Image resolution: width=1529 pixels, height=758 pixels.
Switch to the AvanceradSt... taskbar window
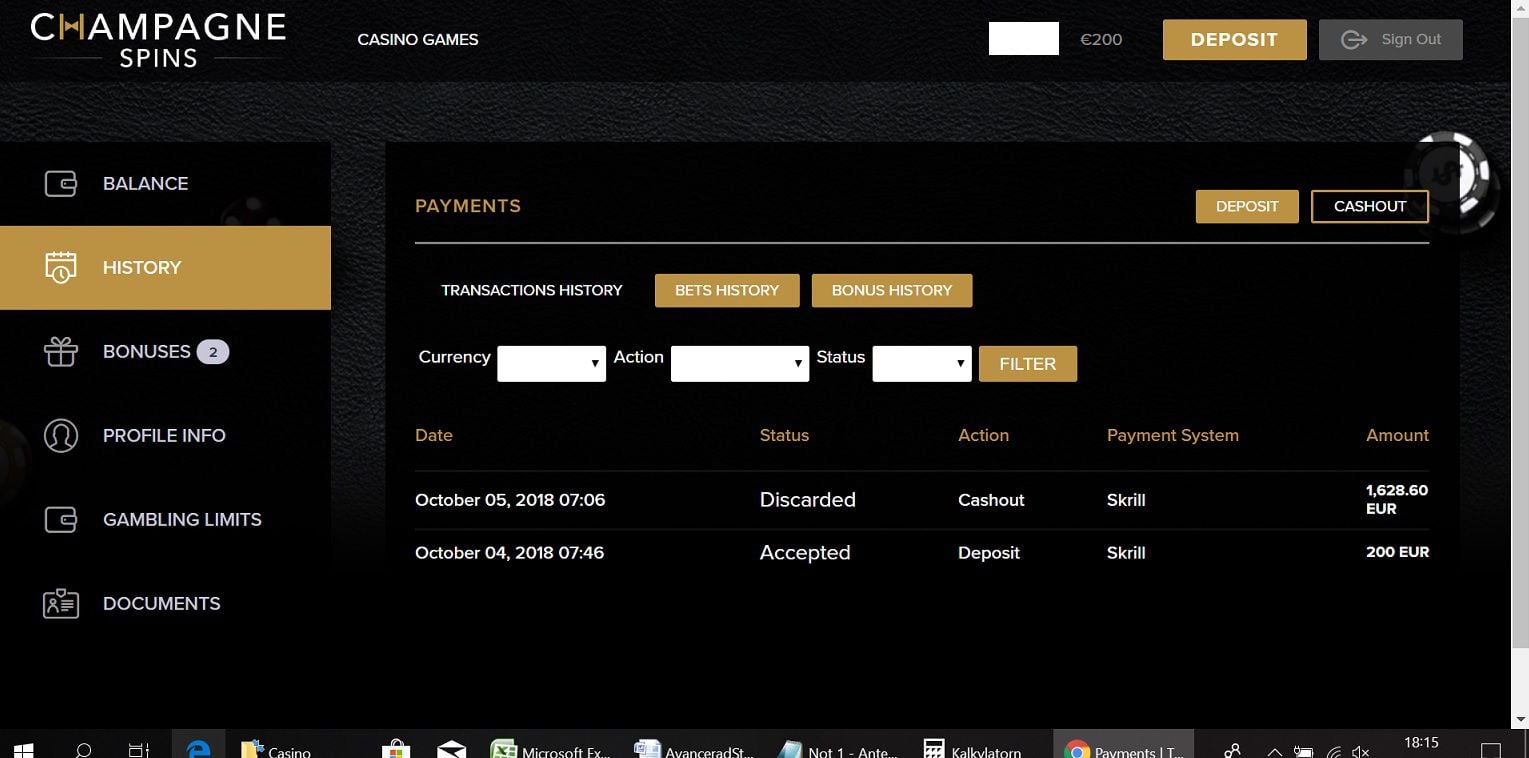(x=694, y=750)
